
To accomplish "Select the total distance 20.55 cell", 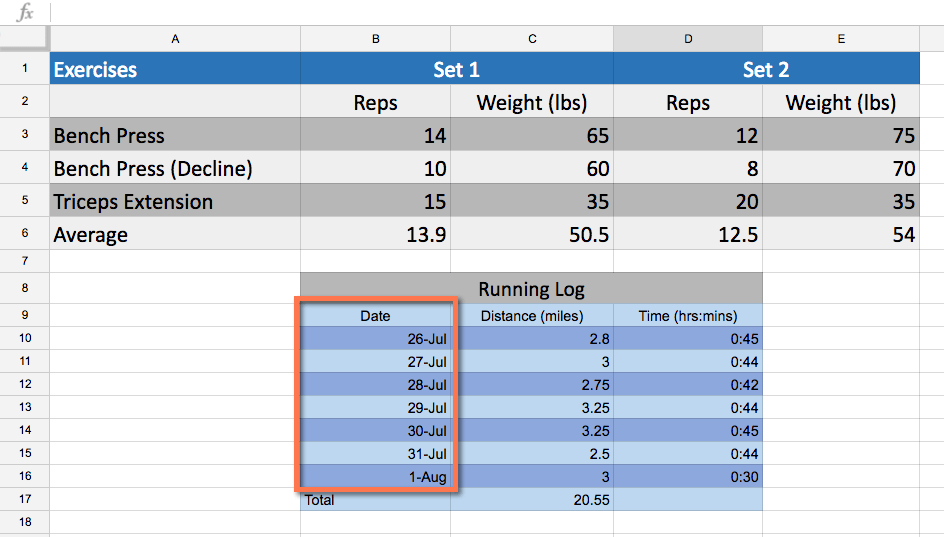I will pos(532,499).
